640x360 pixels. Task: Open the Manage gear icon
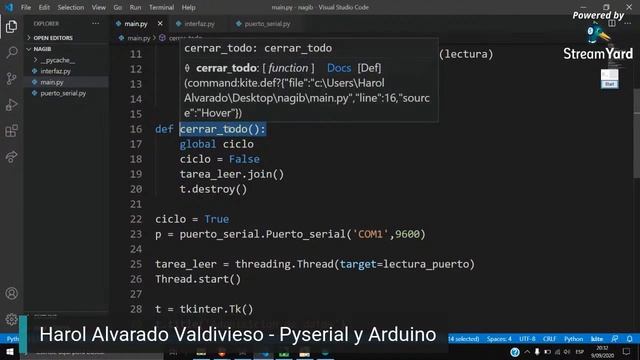coord(11,319)
